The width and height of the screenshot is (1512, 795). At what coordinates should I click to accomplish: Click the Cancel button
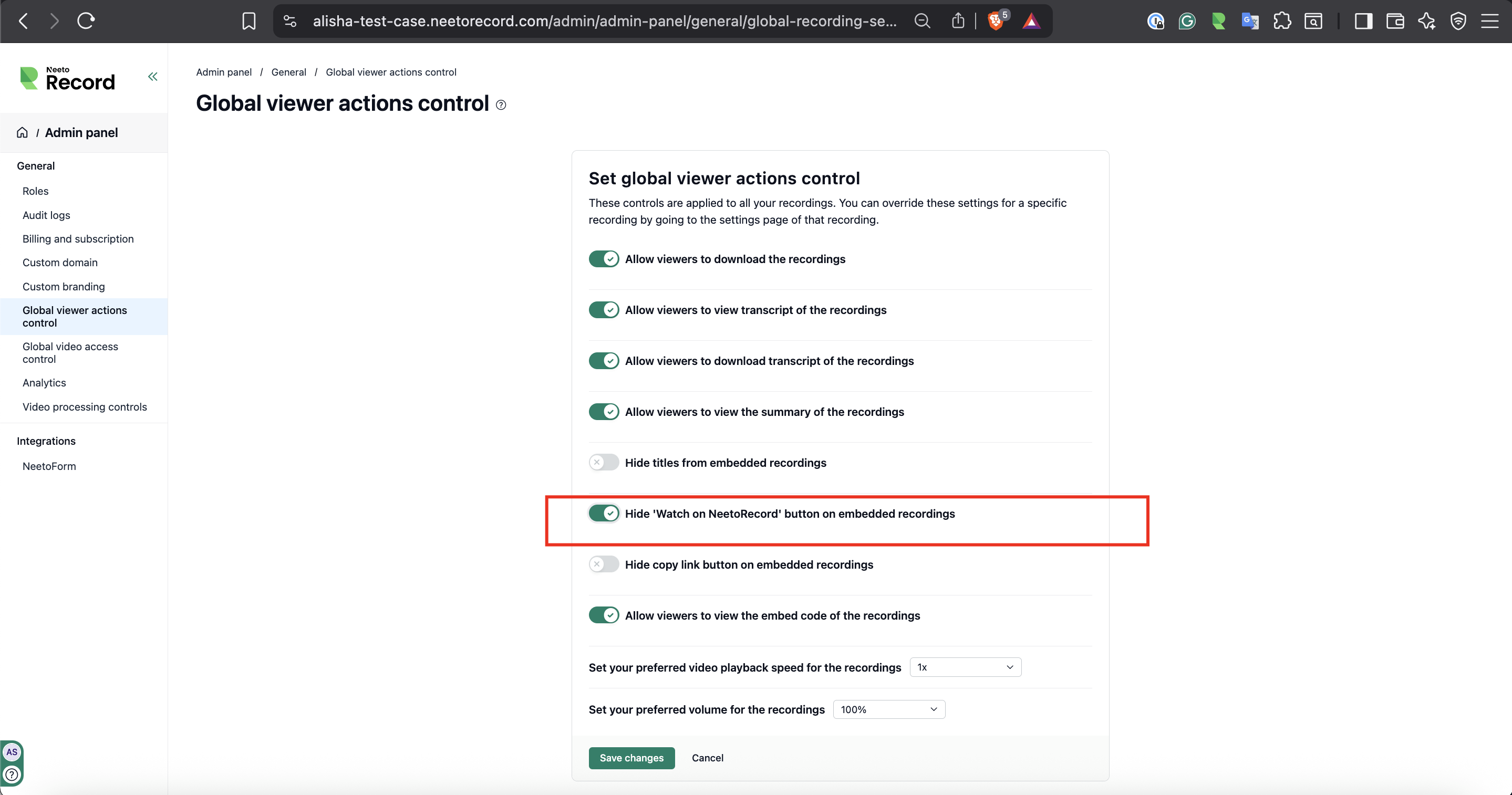point(707,758)
